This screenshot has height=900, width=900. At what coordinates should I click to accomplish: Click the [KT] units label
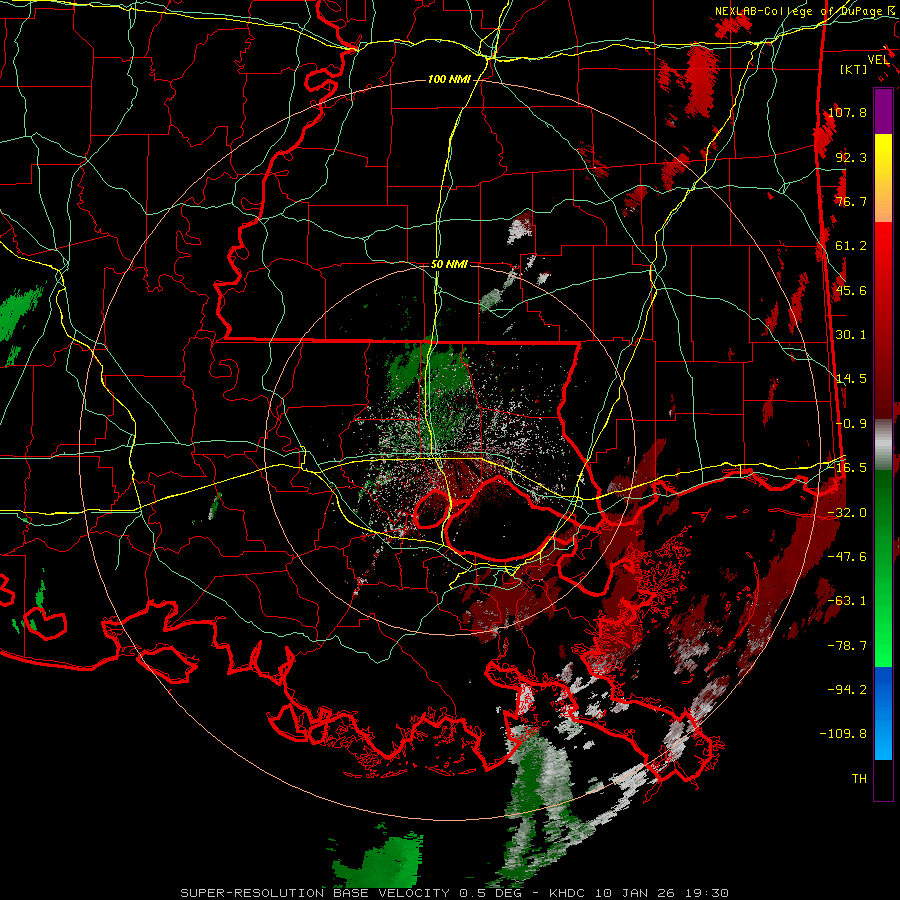[x=854, y=69]
